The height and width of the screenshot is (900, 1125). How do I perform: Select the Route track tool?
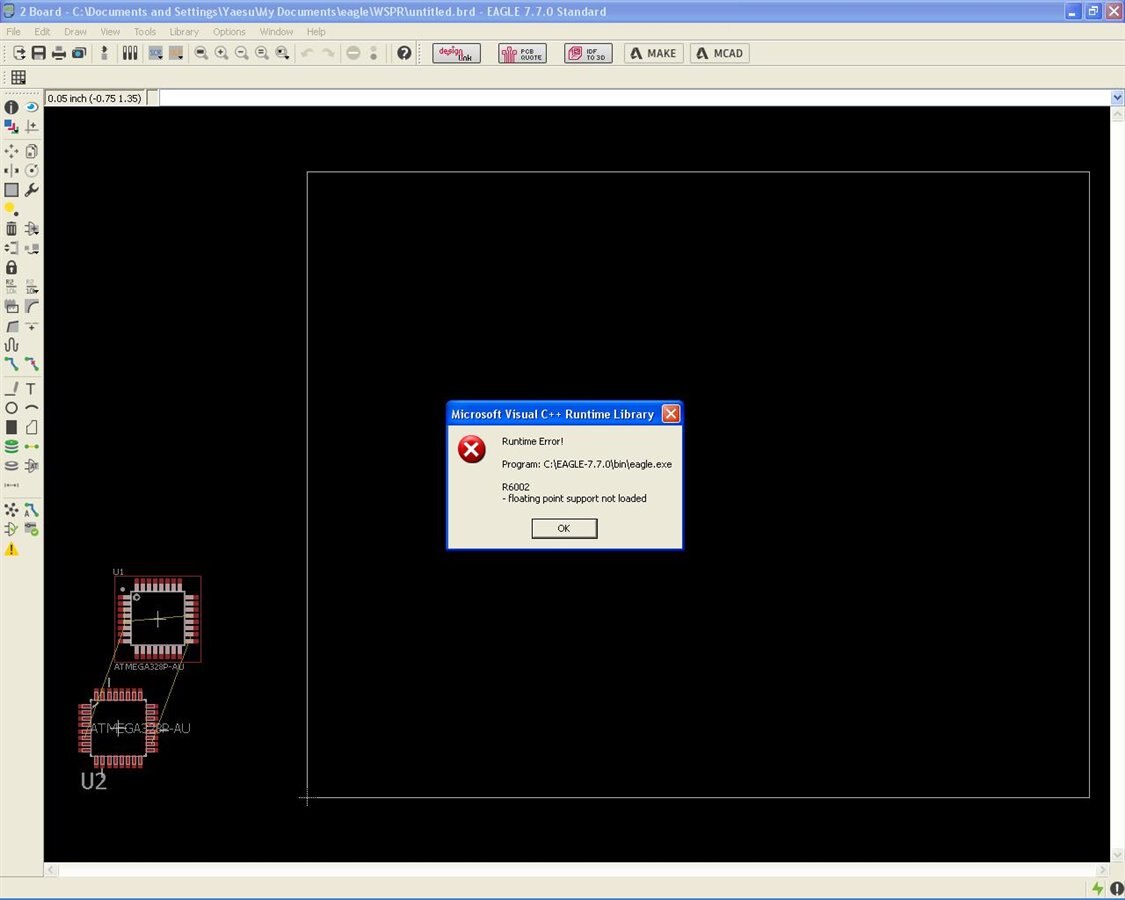[11, 364]
